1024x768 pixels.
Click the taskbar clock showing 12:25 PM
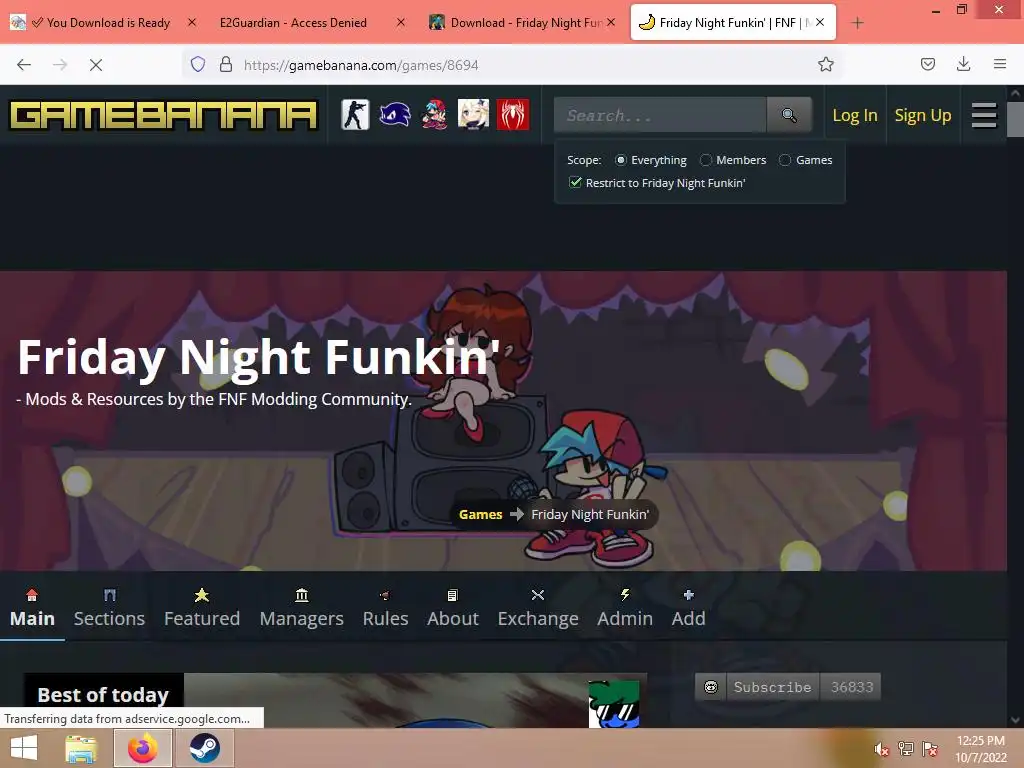[x=980, y=749]
